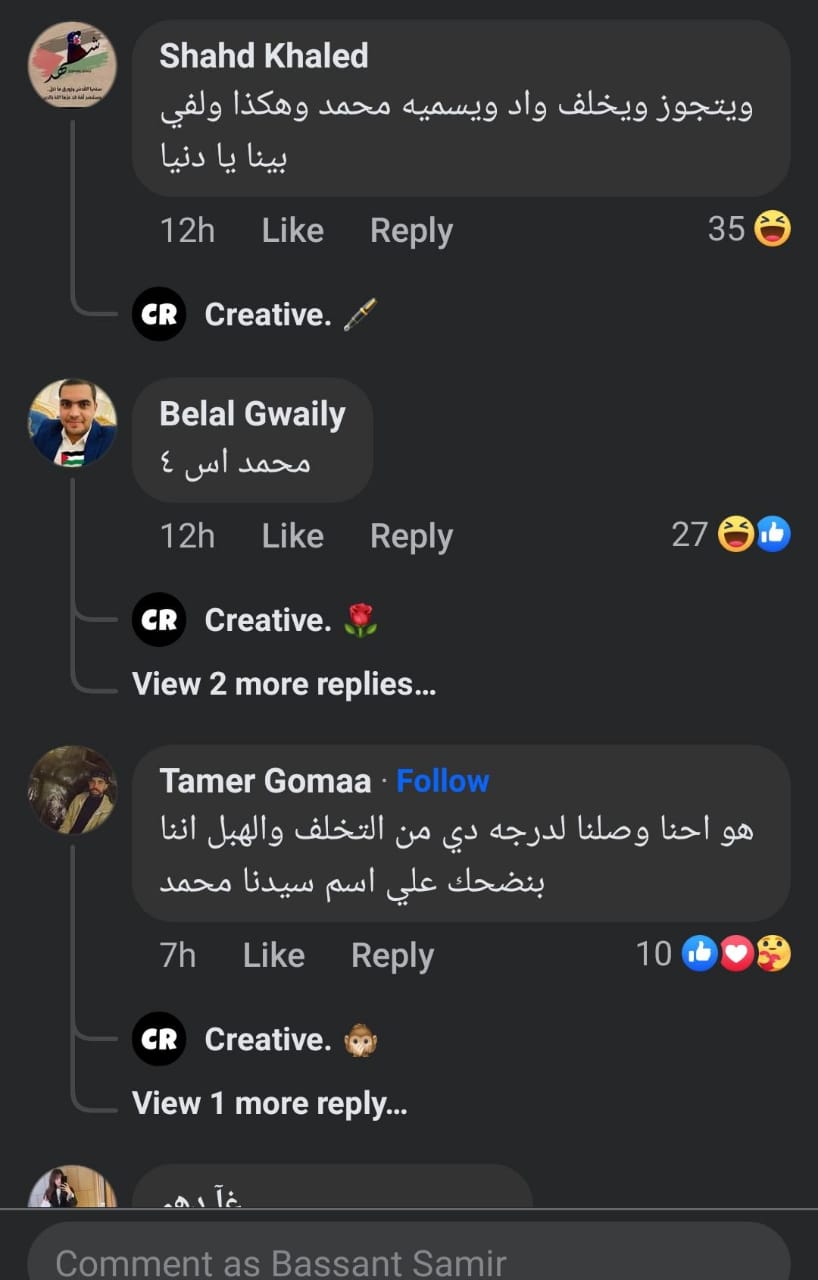Open Creative page icon under Shahd's comment
Viewport: 818px width, 1280px height.
pyautogui.click(x=159, y=314)
